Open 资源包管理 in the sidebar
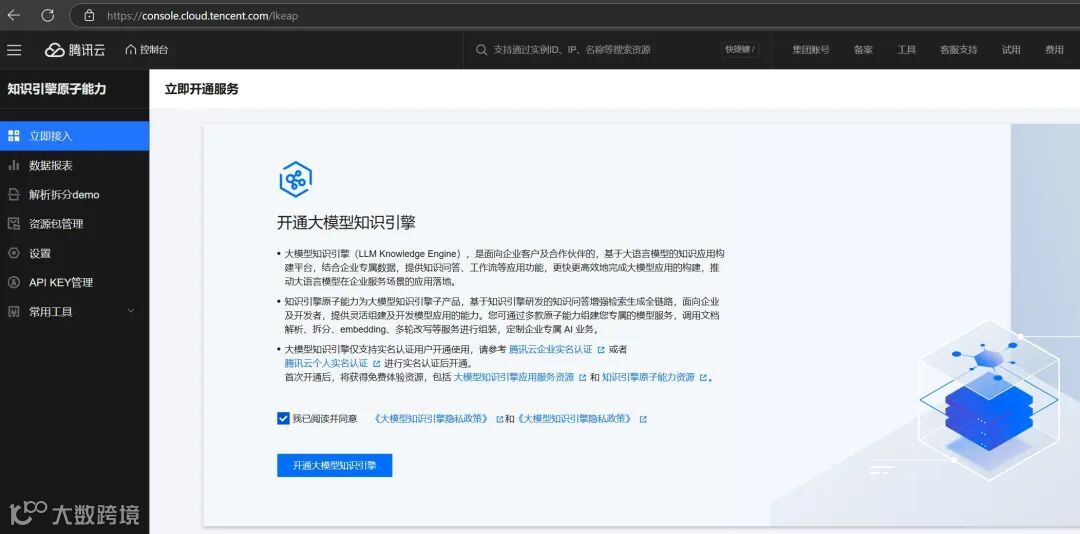The image size is (1080, 534). [74, 224]
